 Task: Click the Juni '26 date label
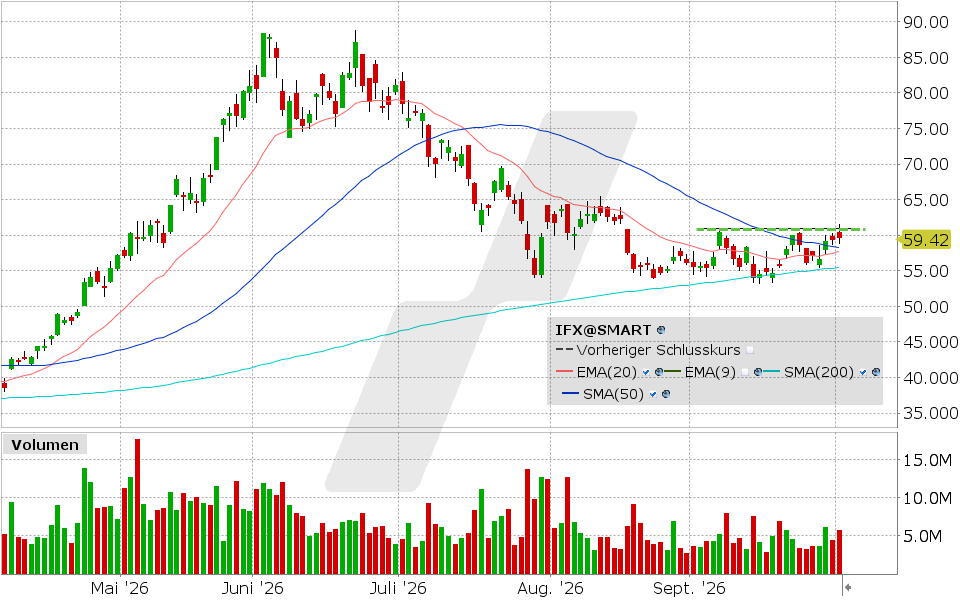[252, 588]
